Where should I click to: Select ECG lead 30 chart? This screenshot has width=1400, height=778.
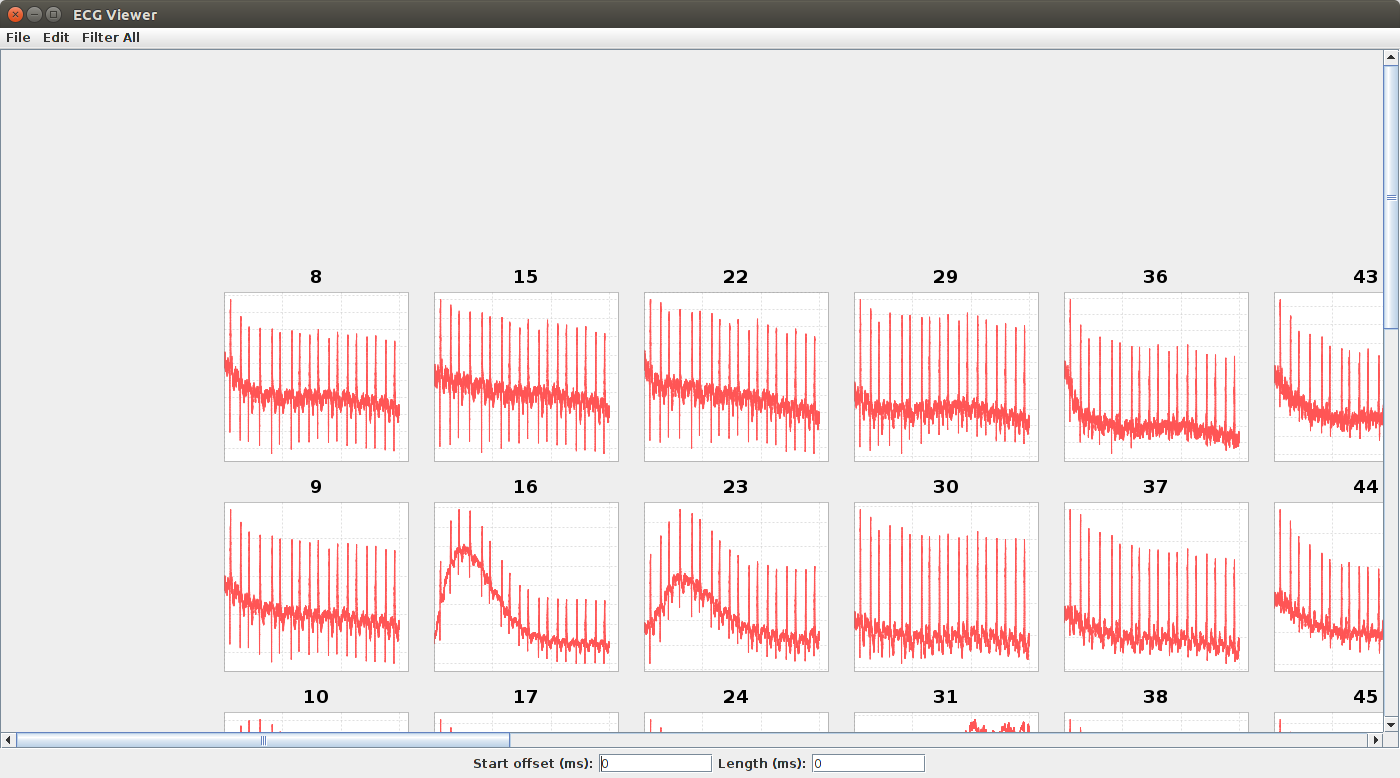coord(946,587)
